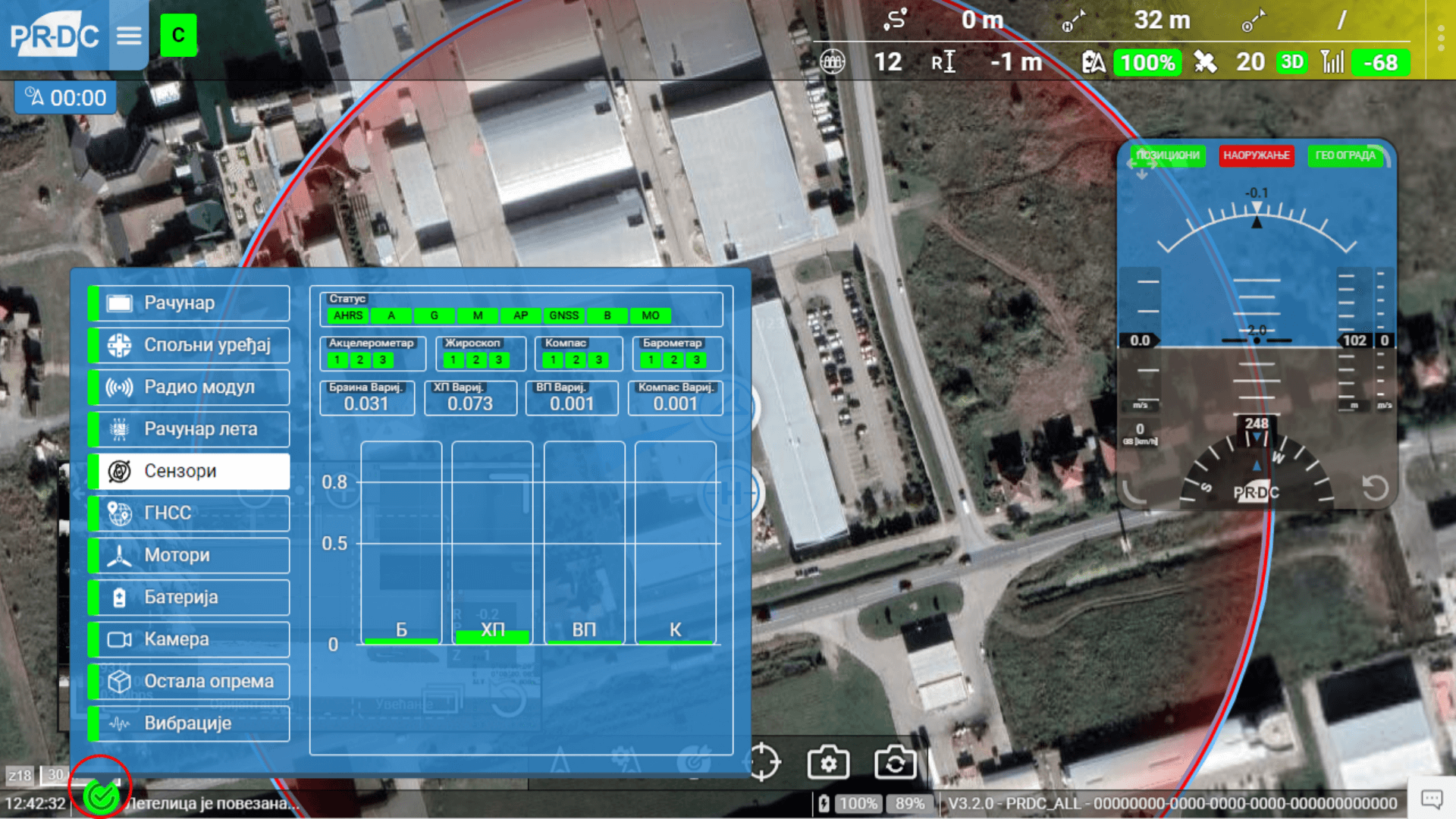The width and height of the screenshot is (1456, 819).
Task: Click the AHRS status indicator
Action: 348,315
